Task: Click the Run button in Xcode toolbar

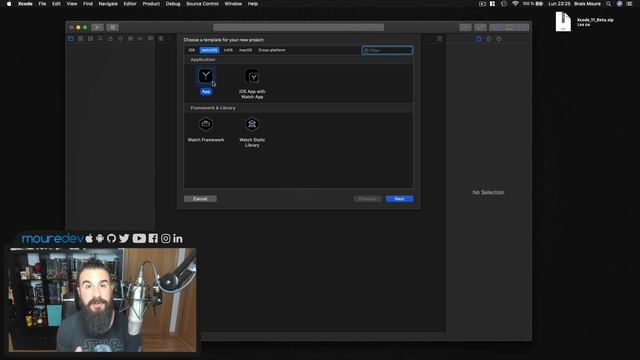Action: pos(97,27)
